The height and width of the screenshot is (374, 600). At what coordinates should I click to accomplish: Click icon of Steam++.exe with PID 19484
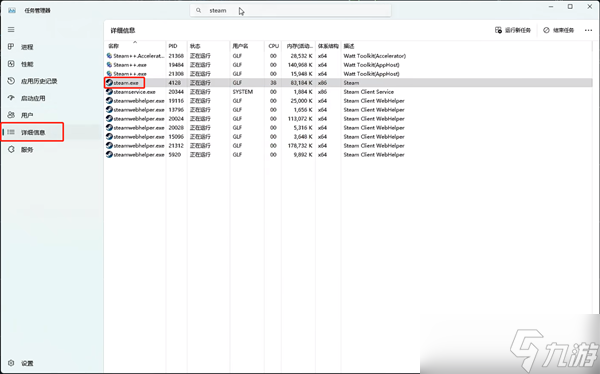click(109, 65)
